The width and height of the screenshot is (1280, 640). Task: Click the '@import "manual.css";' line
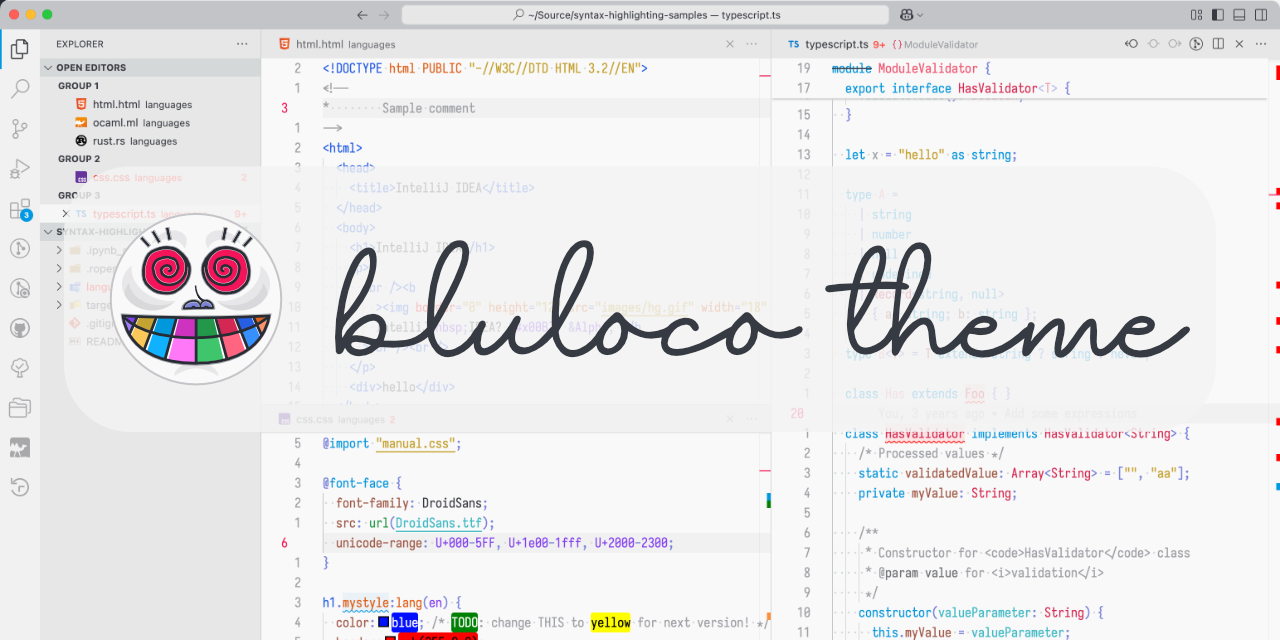tap(392, 443)
